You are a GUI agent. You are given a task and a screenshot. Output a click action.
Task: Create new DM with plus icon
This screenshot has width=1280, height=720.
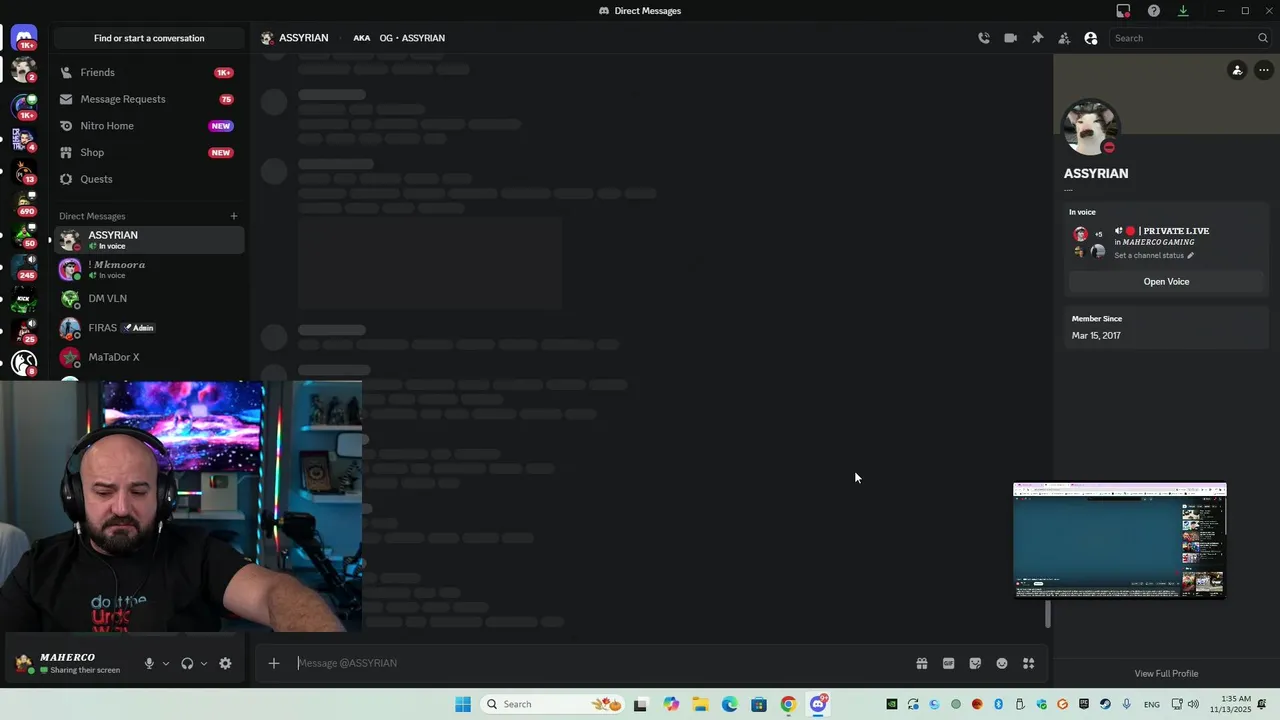click(x=234, y=216)
